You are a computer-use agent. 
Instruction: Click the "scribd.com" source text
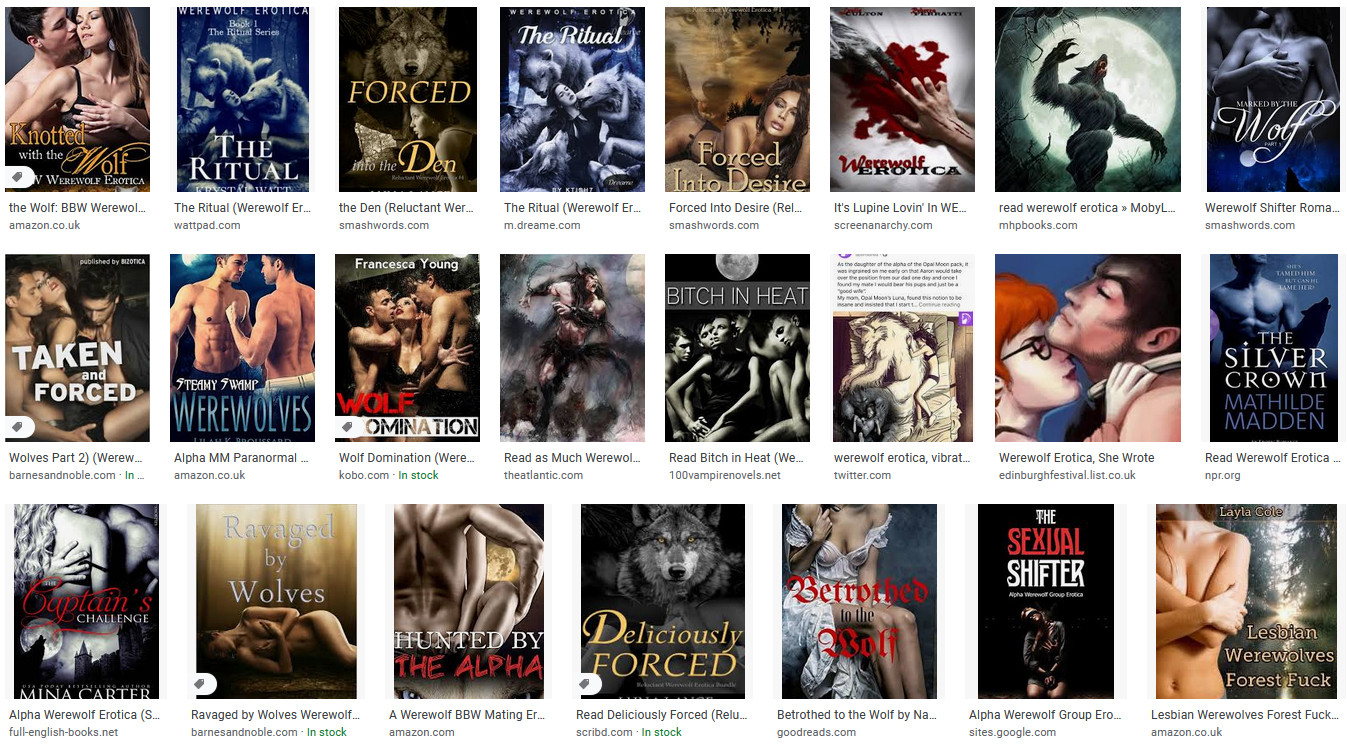pos(604,733)
